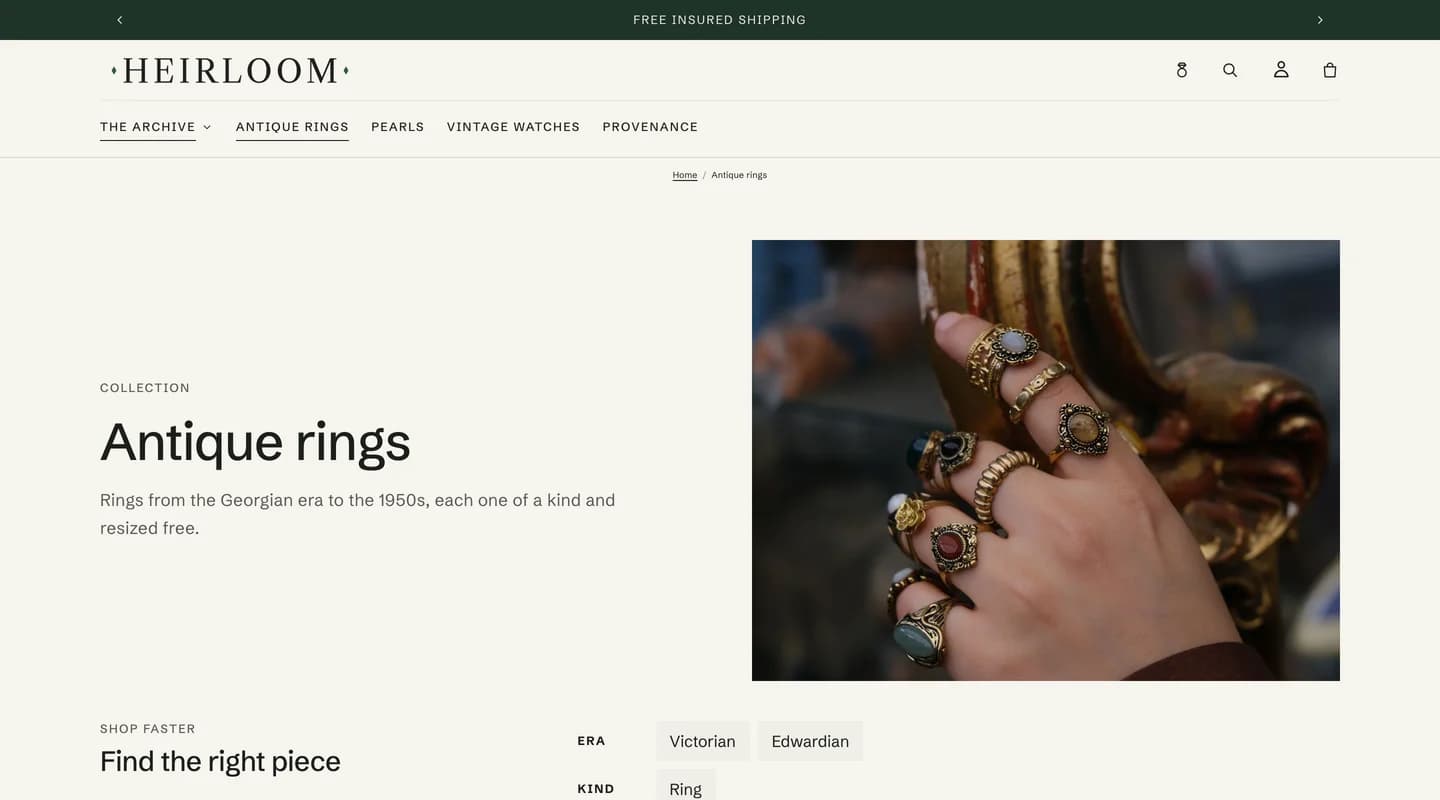Click the 'Find the right piece' heading

tap(220, 761)
